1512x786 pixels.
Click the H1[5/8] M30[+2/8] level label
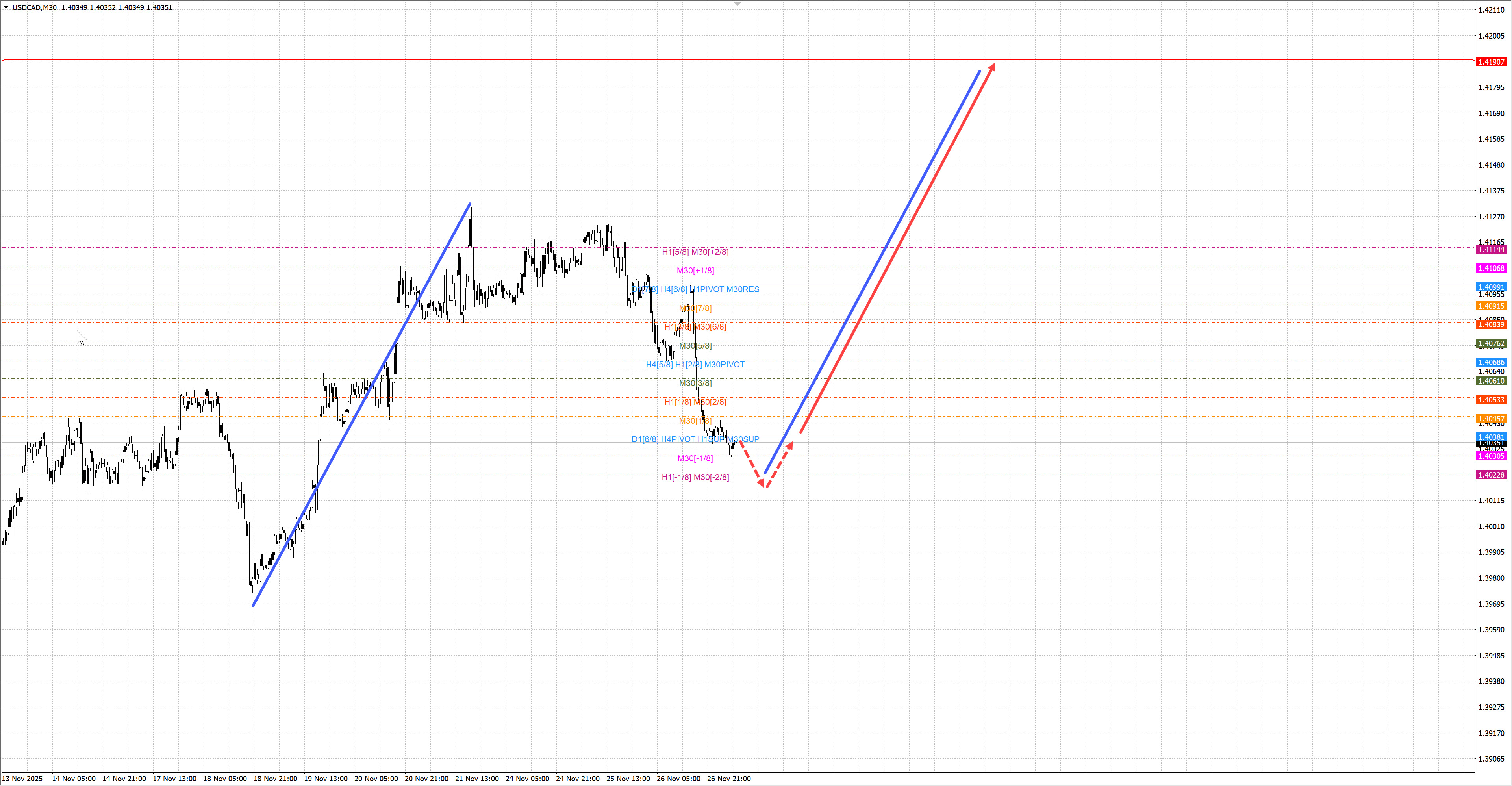[x=695, y=252]
